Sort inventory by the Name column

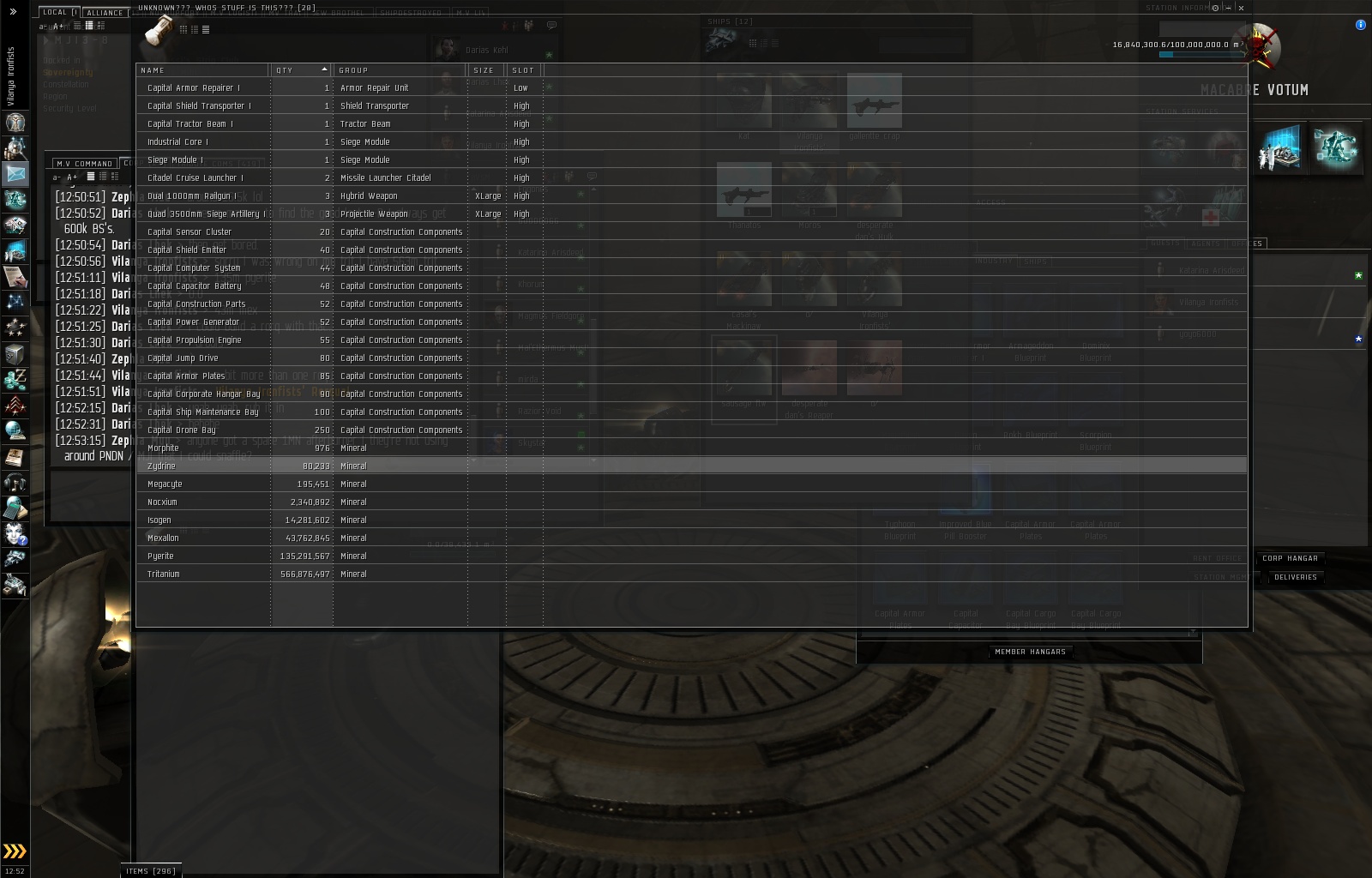coord(202,70)
